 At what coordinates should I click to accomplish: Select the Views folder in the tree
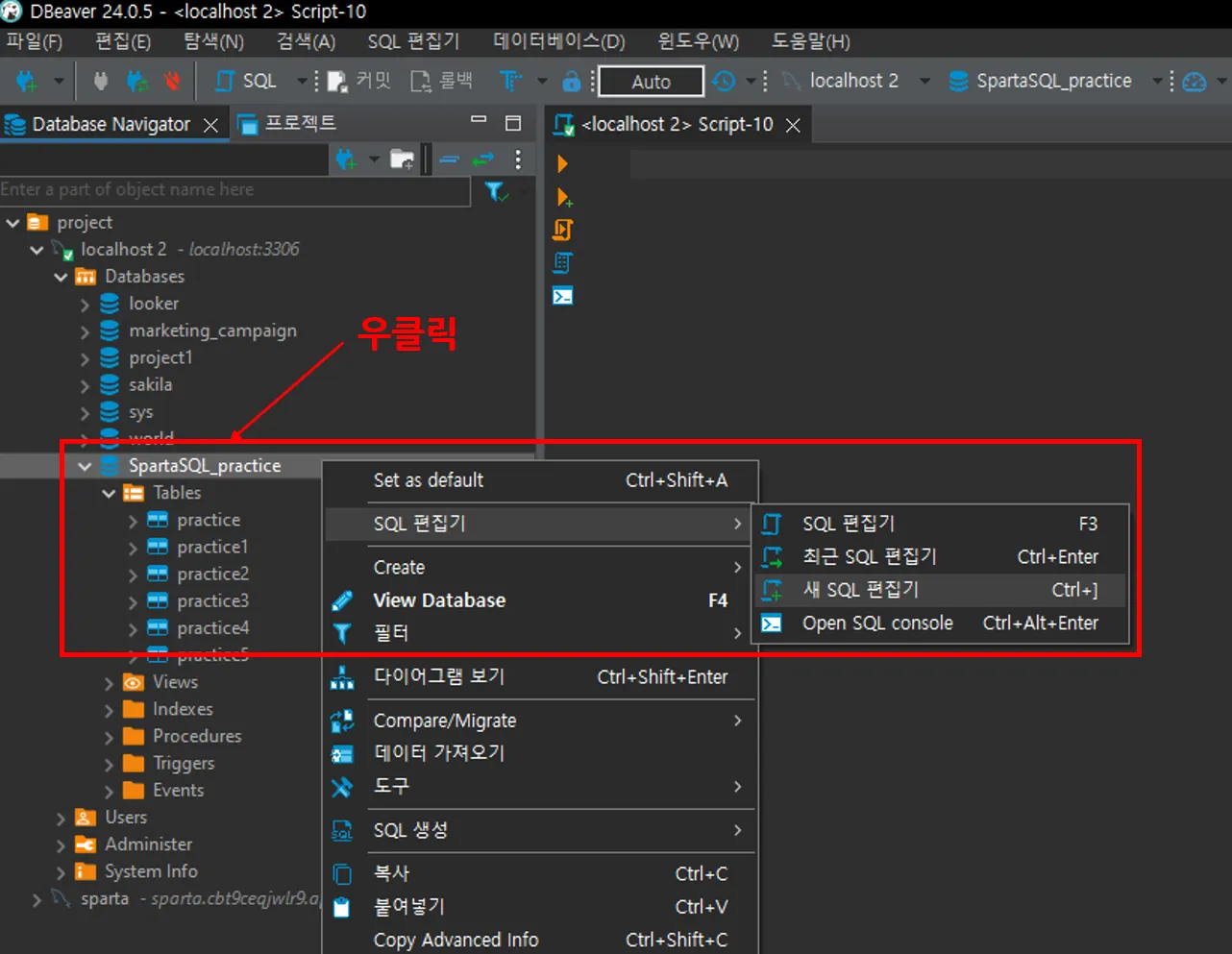tap(175, 682)
